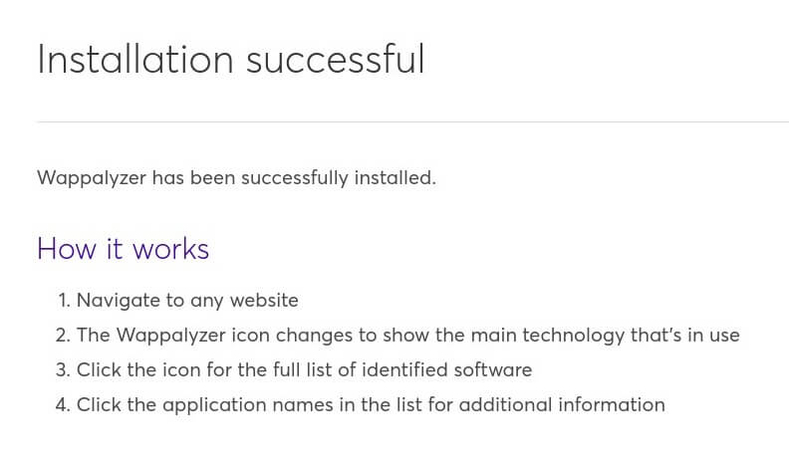Click list number "4." in the steps

click(63, 405)
